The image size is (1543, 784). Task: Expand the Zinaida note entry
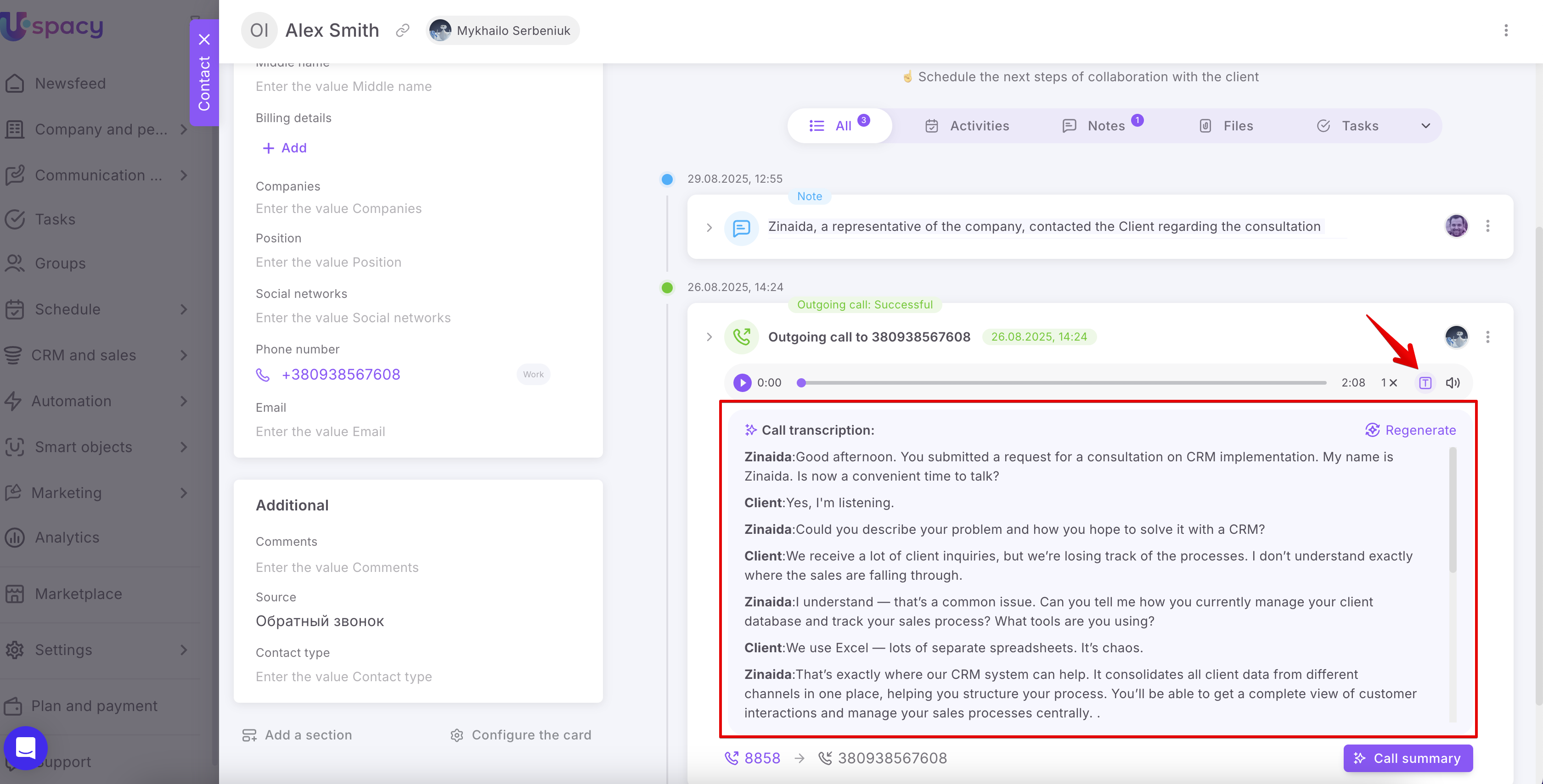[x=709, y=228]
